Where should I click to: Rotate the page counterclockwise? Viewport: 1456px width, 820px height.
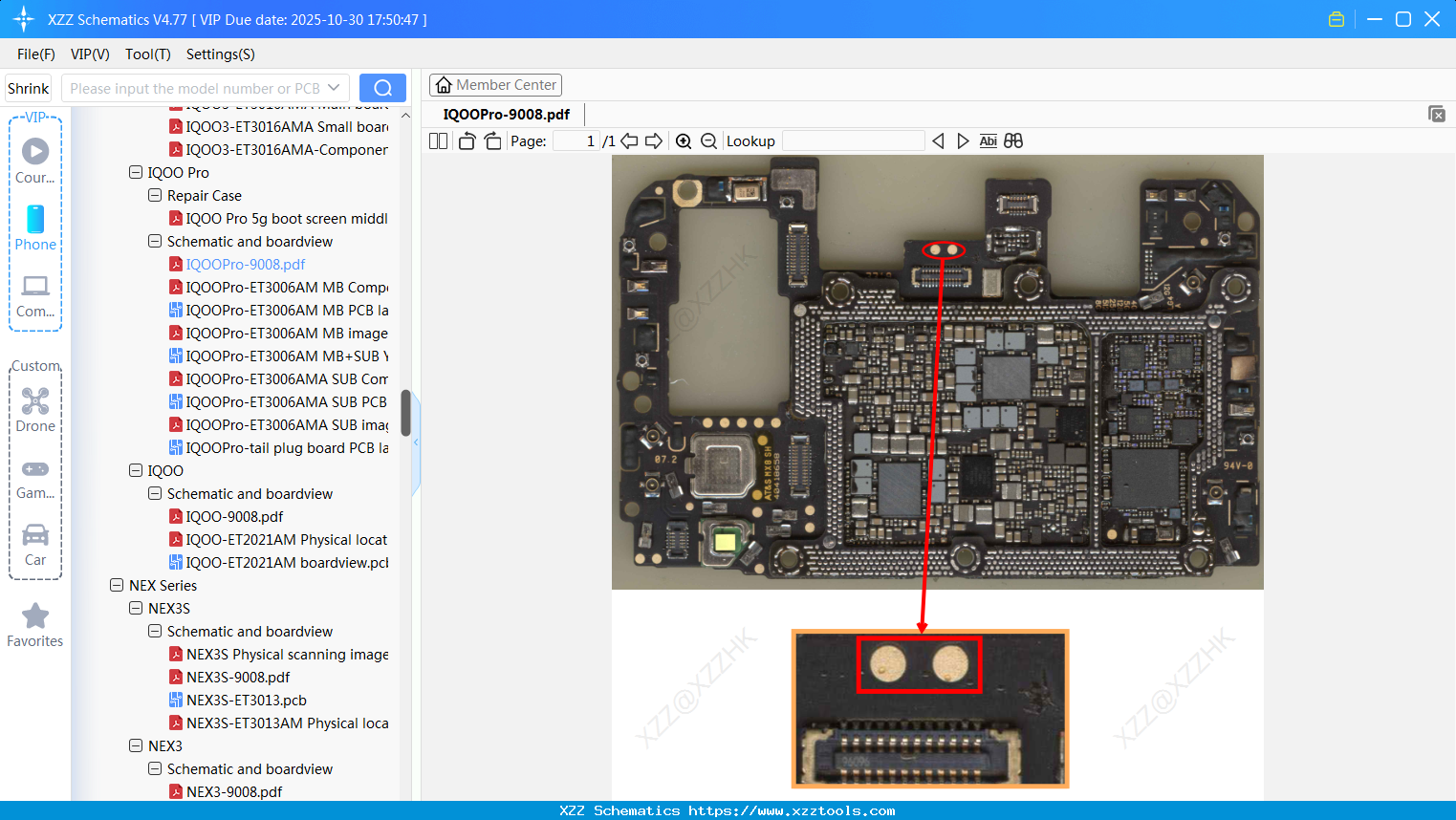click(467, 141)
